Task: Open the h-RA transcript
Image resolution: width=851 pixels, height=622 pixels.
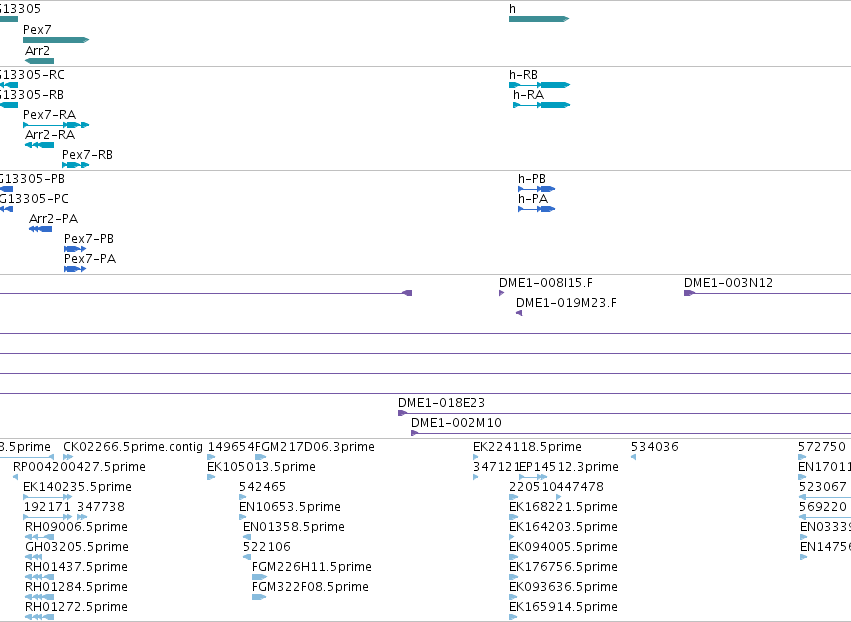Action: point(542,105)
